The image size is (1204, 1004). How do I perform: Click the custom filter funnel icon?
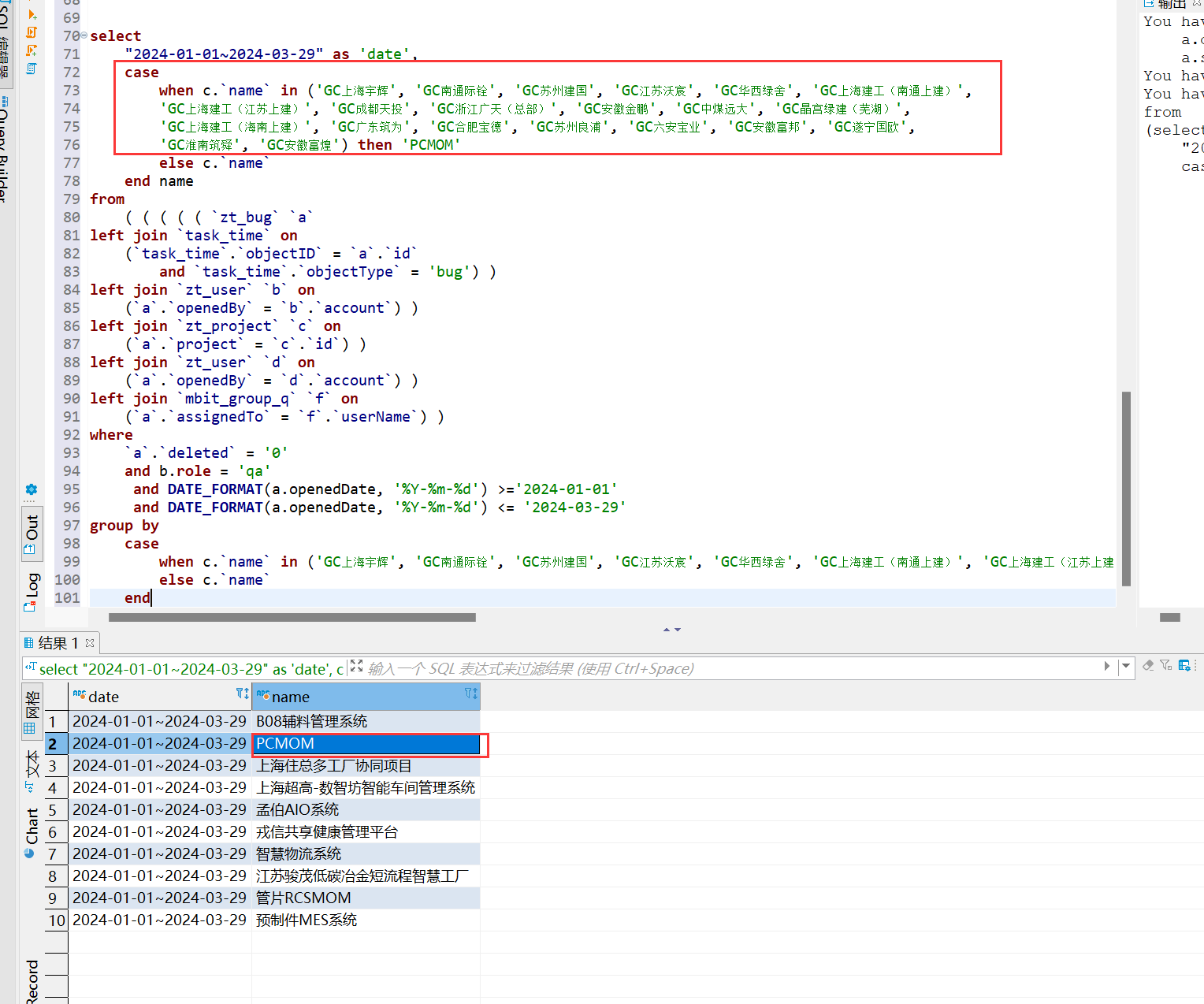click(1166, 665)
